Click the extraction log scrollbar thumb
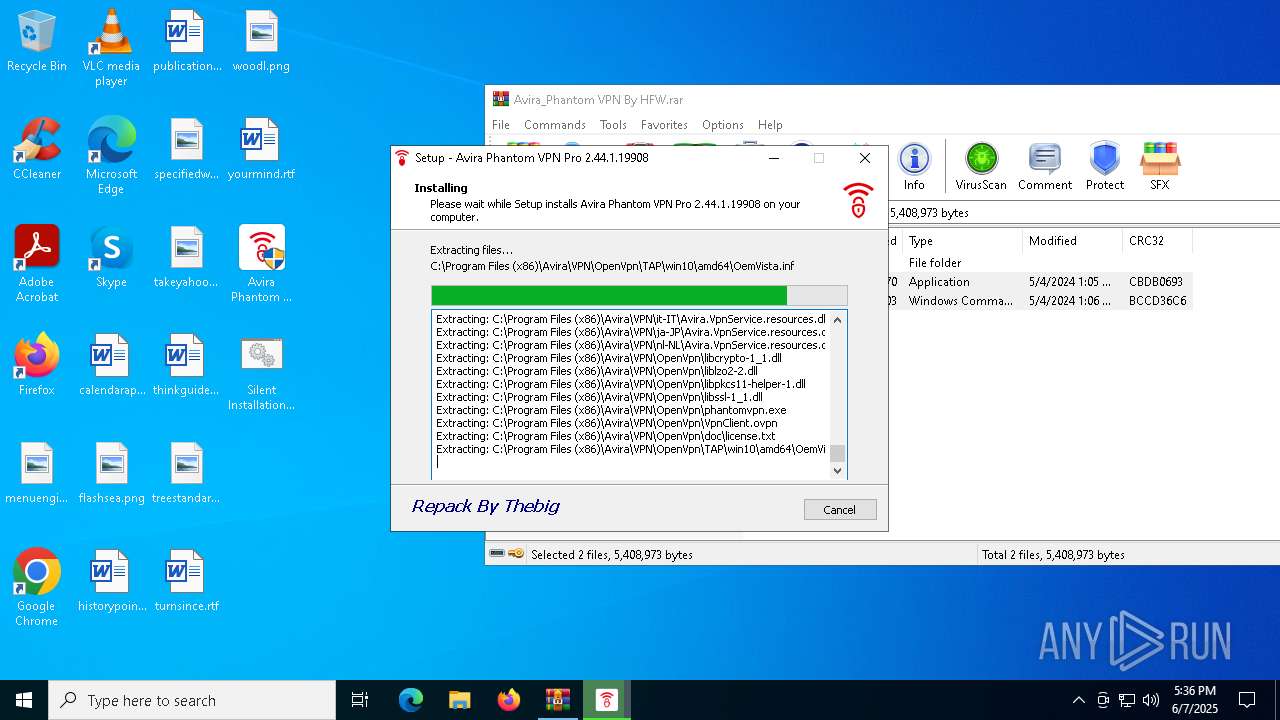The image size is (1280, 720). pos(838,454)
